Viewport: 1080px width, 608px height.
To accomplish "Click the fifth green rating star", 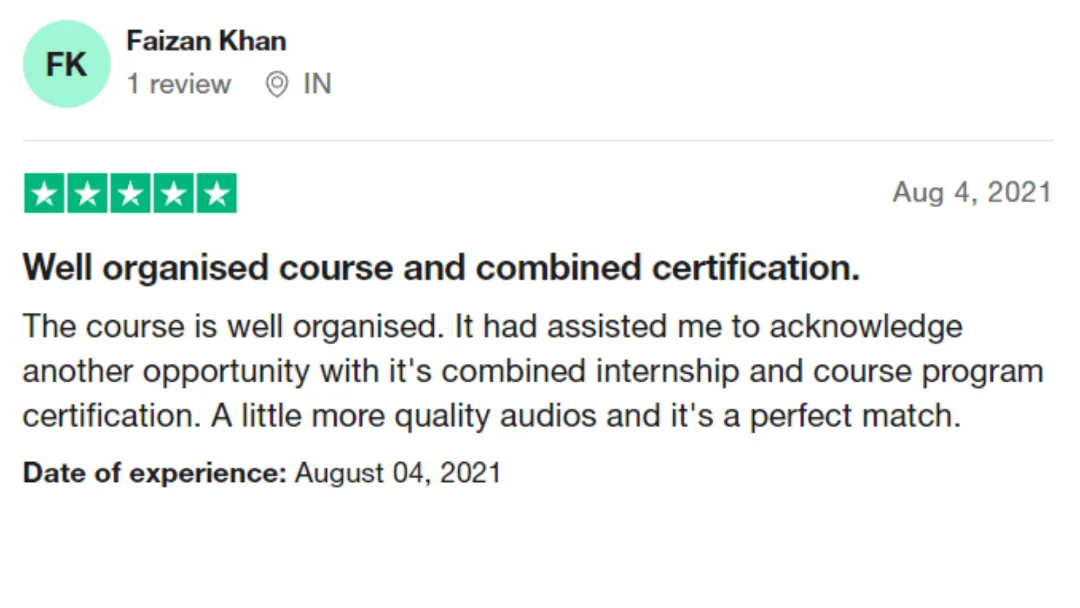I will click(216, 193).
